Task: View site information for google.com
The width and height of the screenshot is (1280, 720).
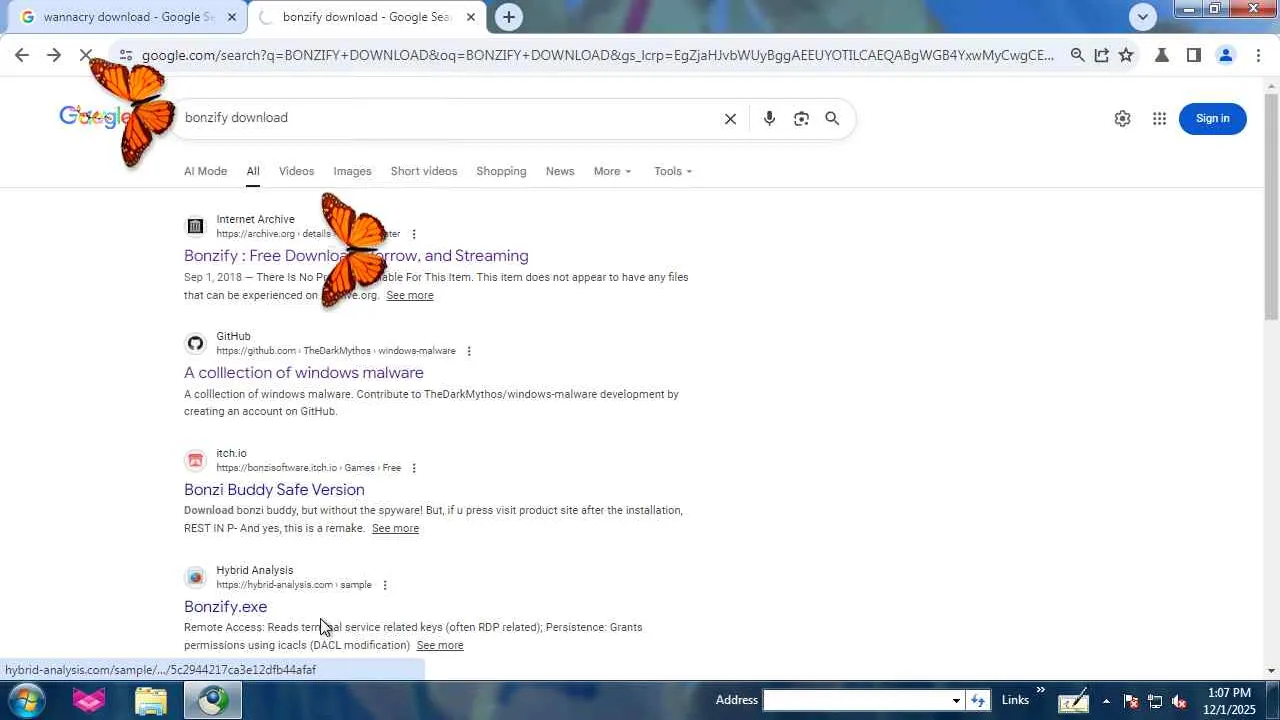Action: (x=125, y=56)
